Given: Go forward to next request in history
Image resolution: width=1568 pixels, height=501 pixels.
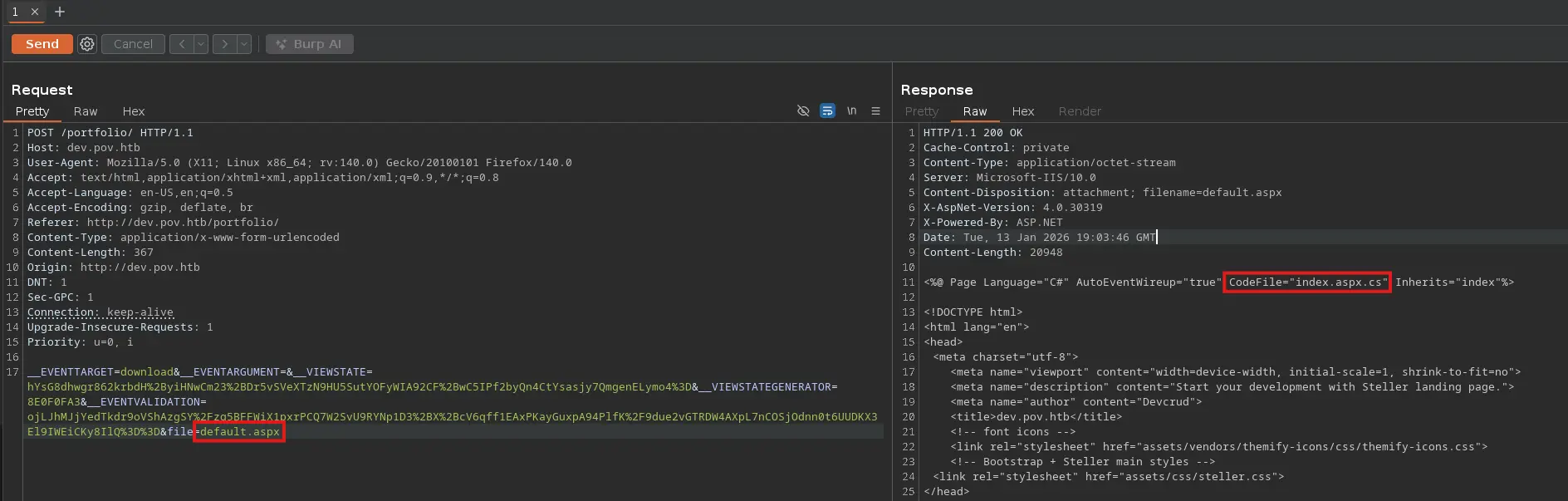Looking at the screenshot, I should pos(224,44).
